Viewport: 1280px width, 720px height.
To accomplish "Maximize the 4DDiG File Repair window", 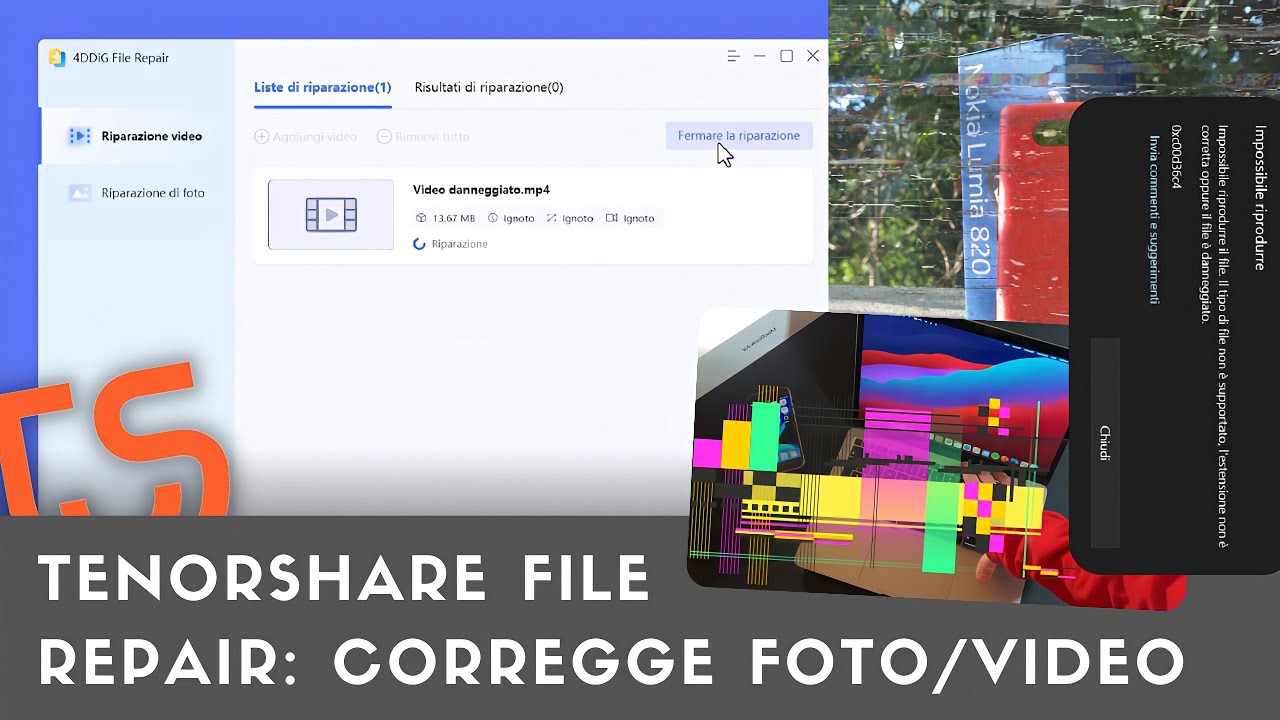I will (x=786, y=57).
